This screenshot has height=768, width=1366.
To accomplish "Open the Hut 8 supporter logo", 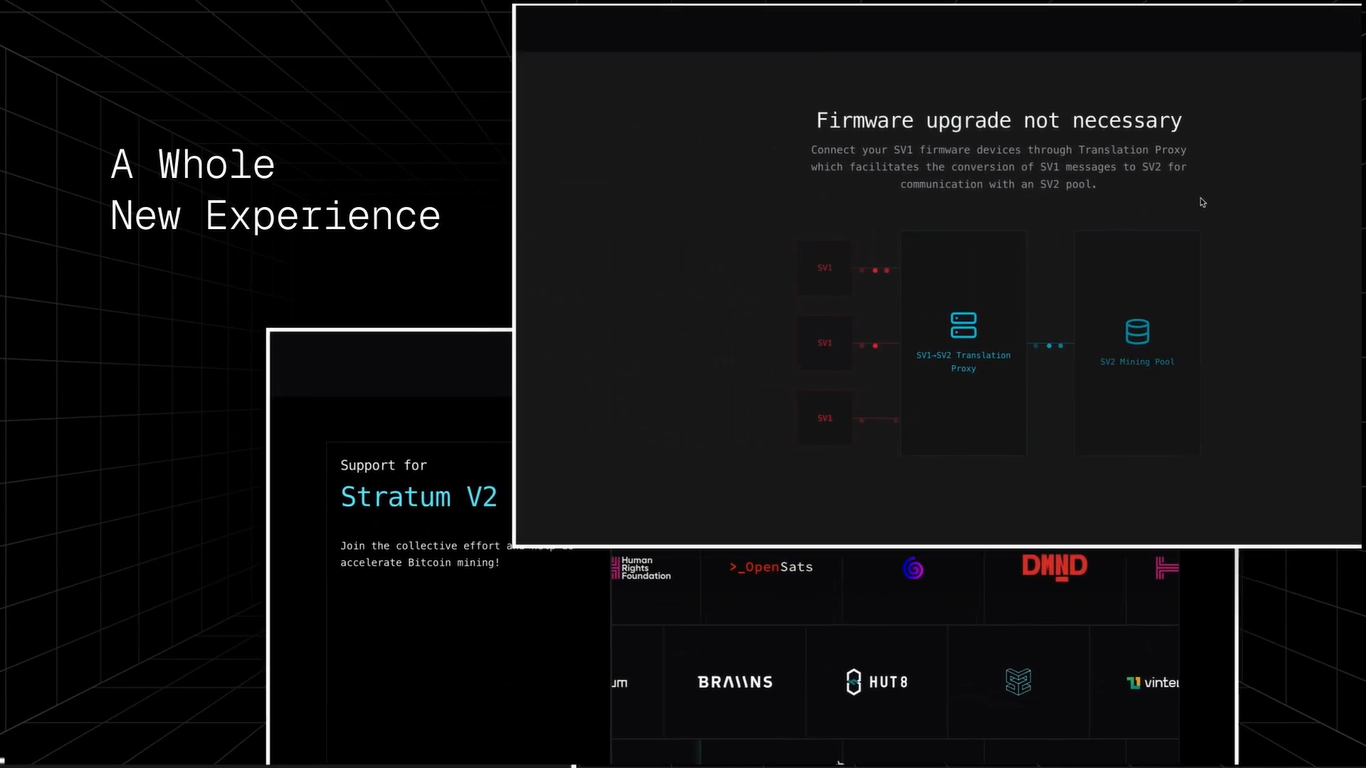I will tap(877, 682).
